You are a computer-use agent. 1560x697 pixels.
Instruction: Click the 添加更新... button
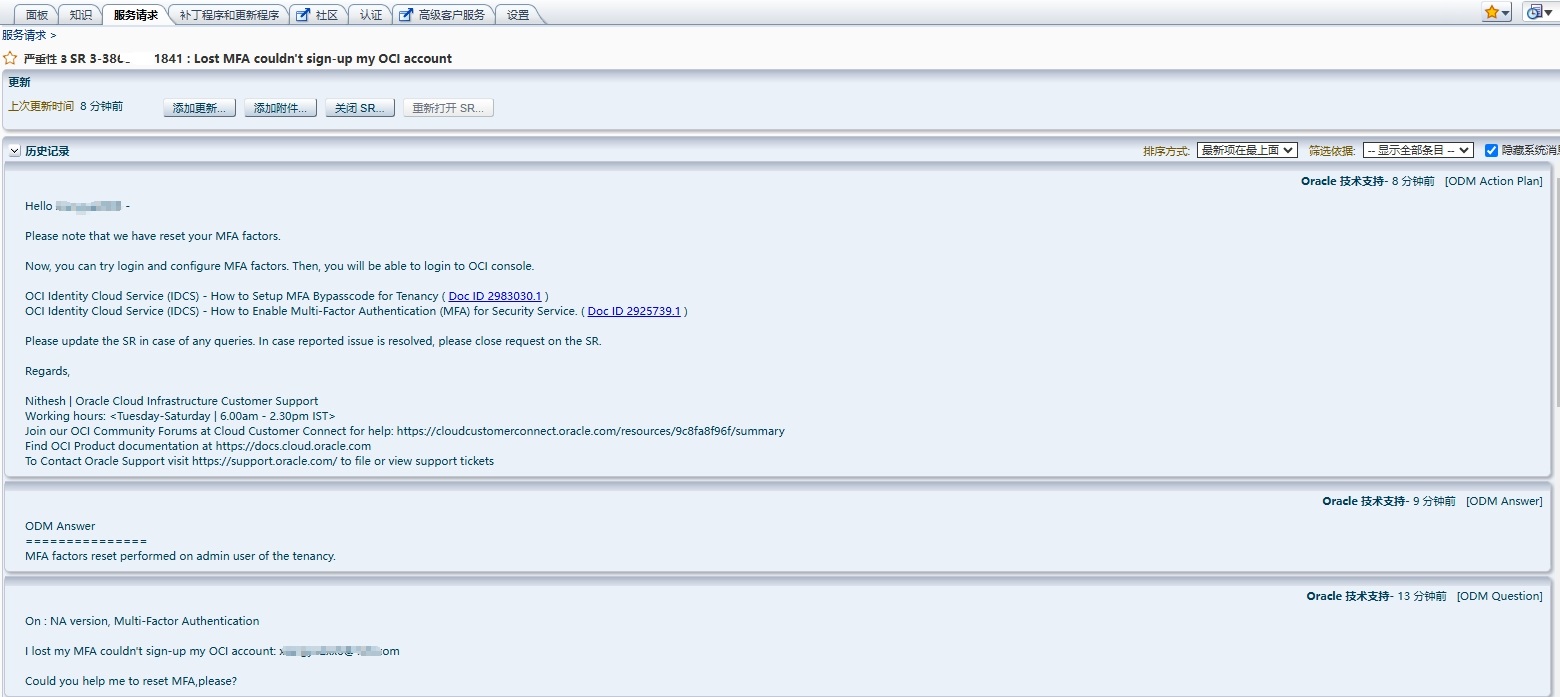coord(200,108)
